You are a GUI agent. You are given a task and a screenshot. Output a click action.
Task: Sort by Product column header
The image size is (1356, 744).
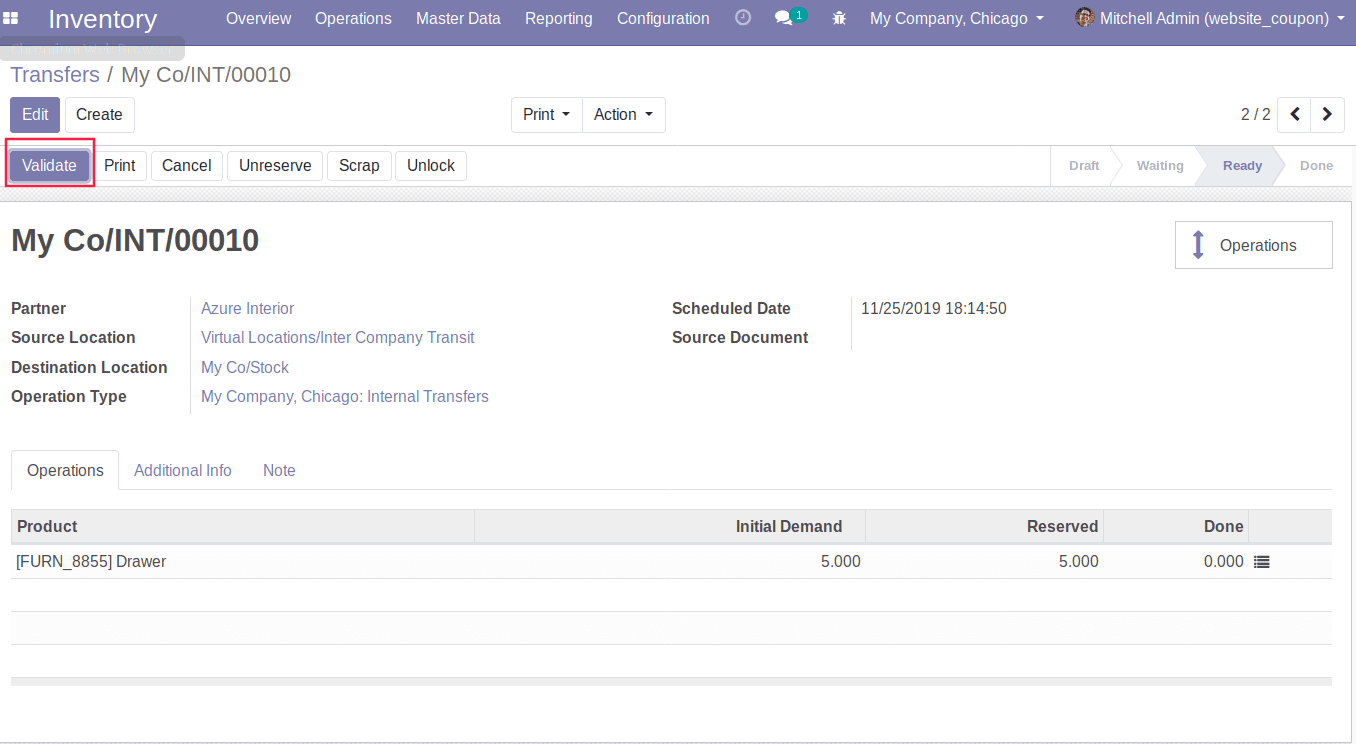tap(242, 526)
